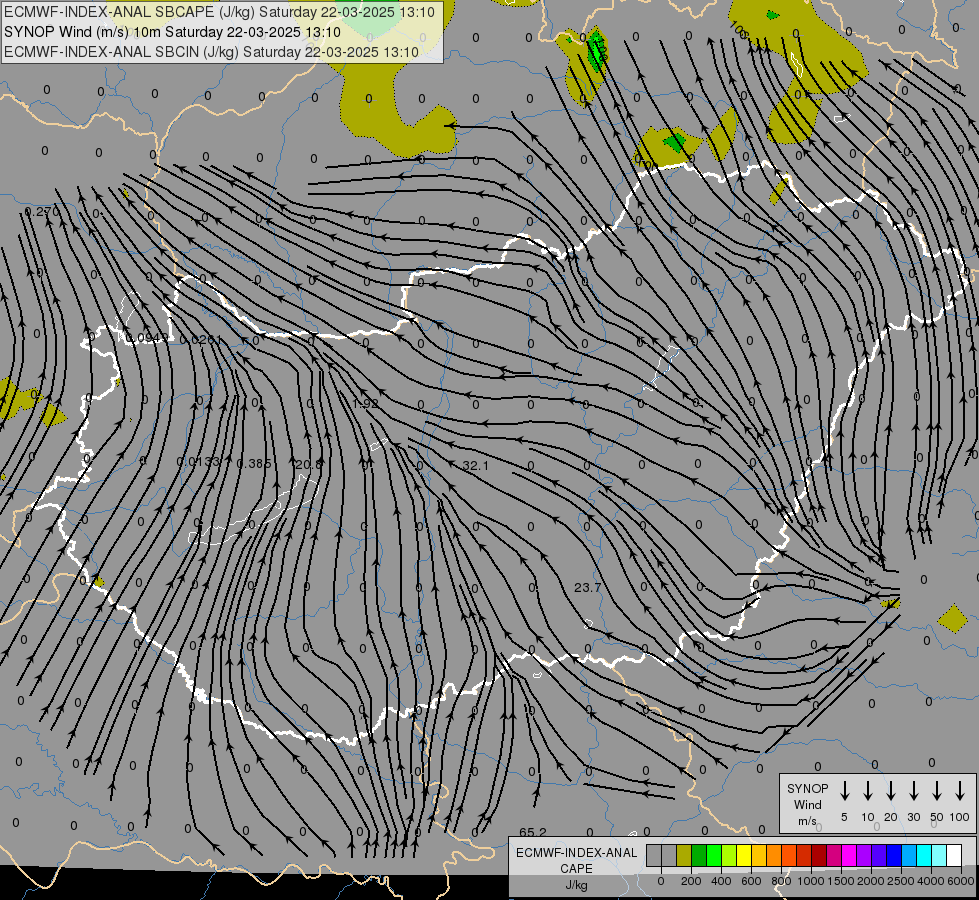Click the 10 m/s wind arrow in legend
This screenshot has width=979, height=900.
point(868,791)
